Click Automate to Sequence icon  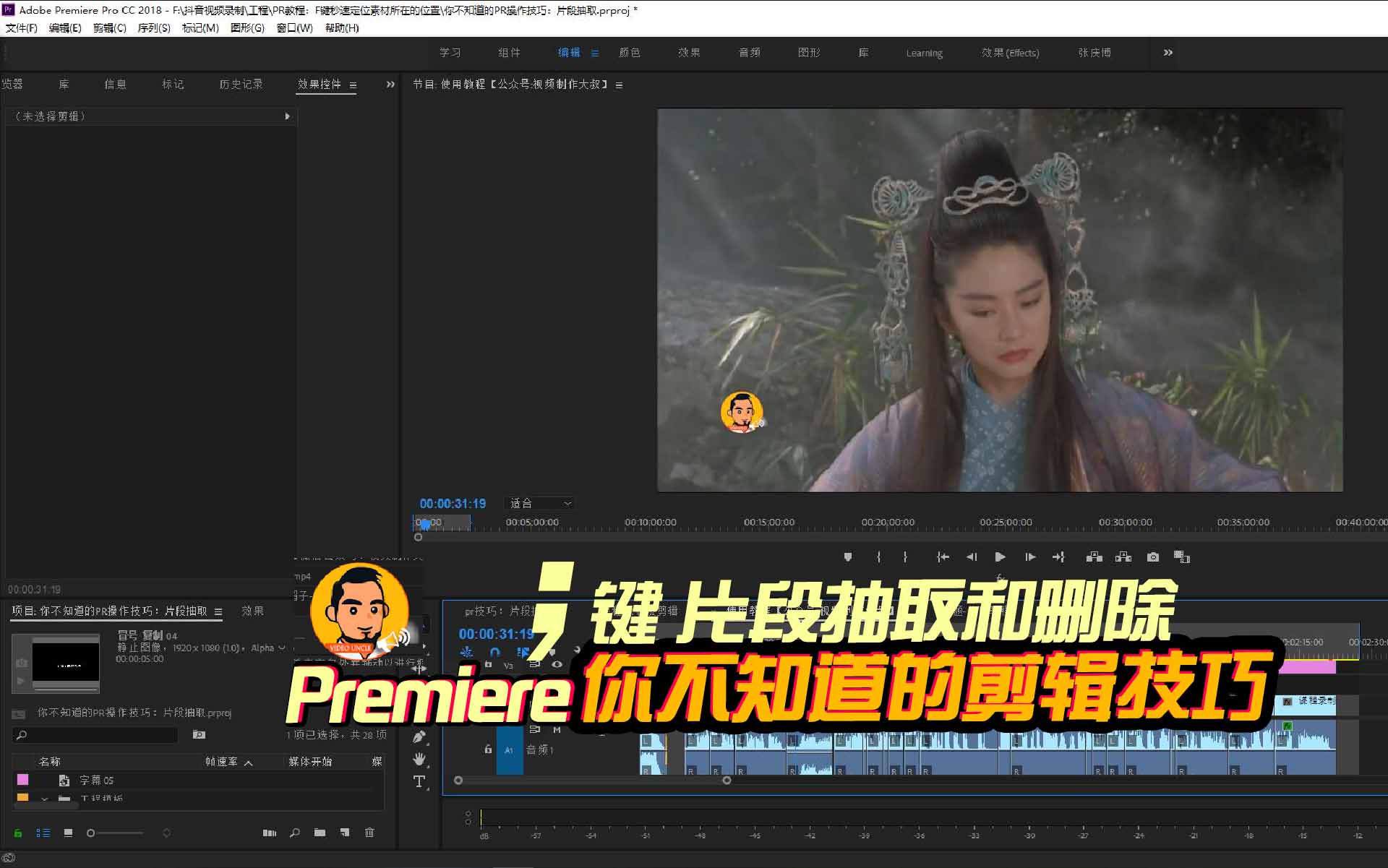[x=270, y=833]
